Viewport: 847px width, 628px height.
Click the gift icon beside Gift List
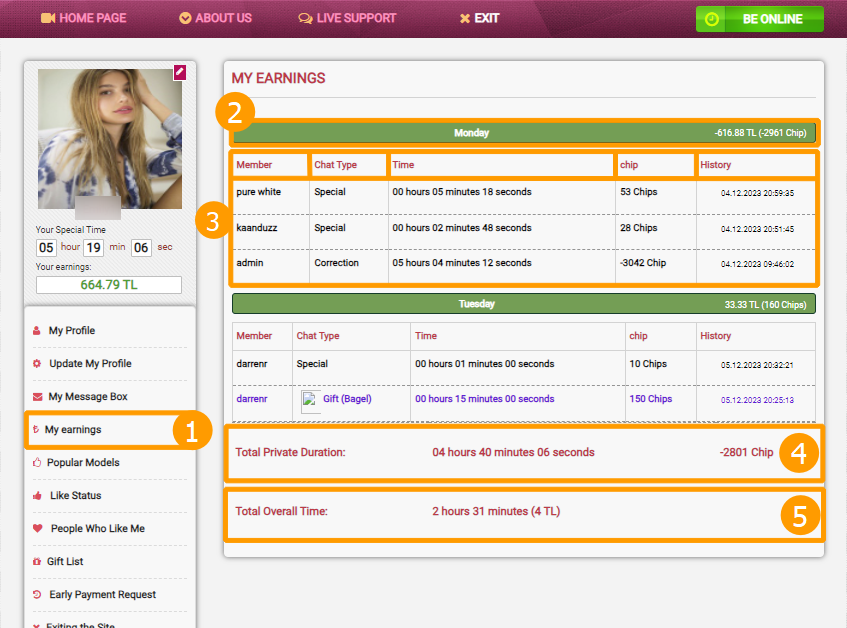37,562
